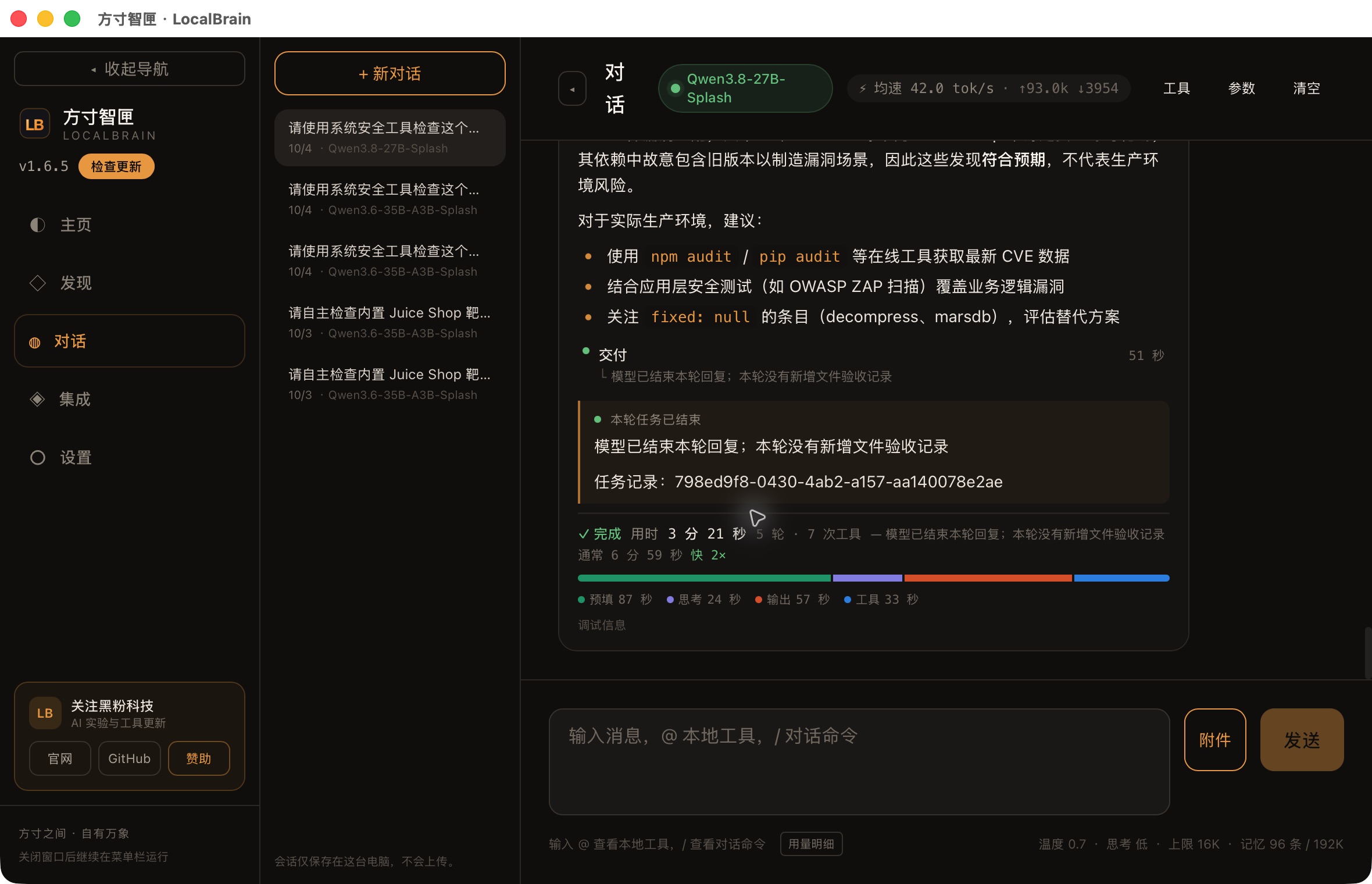1372x884 pixels.
Task: Click the diamond 发现 icon in sidebar
Action: tap(38, 283)
